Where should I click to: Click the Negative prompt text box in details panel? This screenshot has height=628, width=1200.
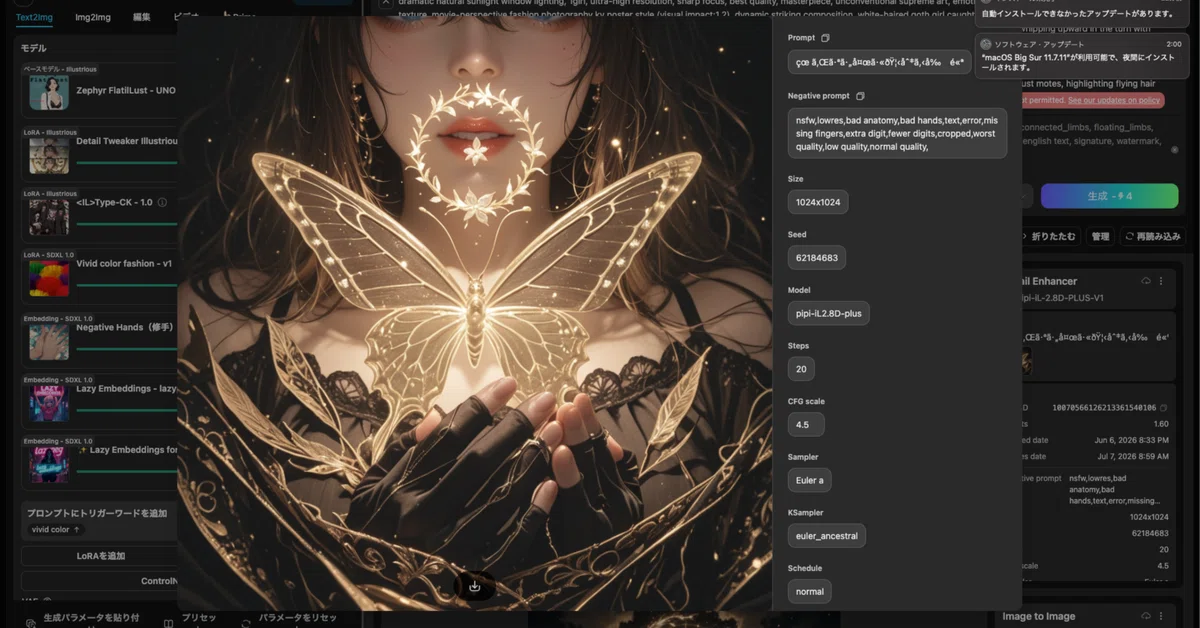tap(897, 133)
